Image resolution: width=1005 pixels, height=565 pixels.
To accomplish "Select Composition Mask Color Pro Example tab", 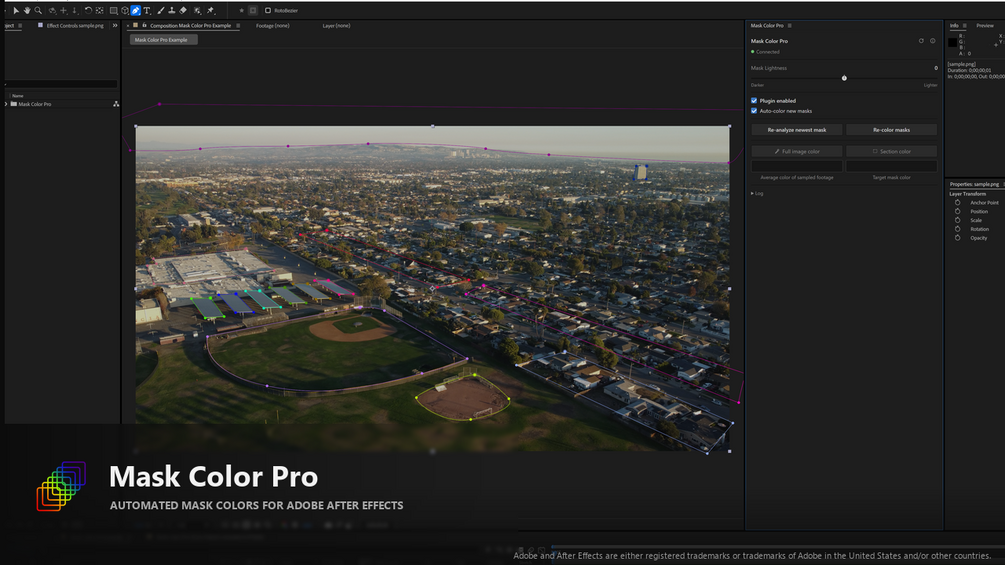I will (190, 26).
